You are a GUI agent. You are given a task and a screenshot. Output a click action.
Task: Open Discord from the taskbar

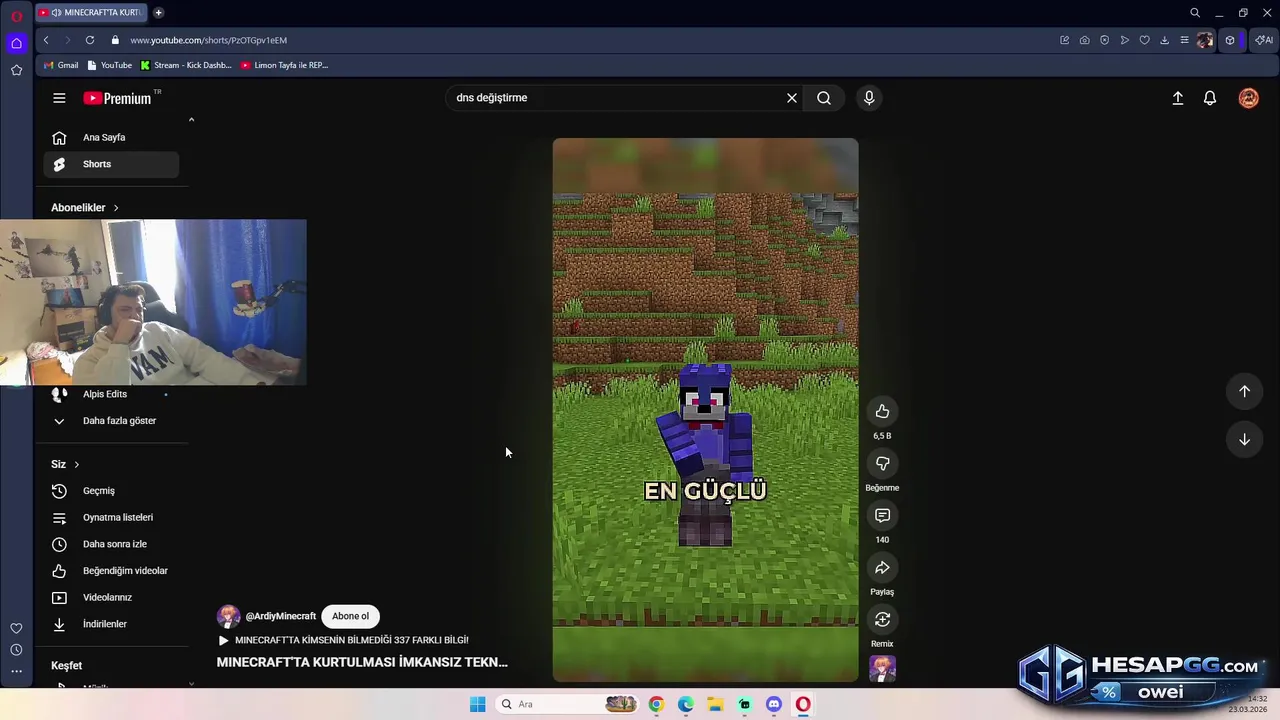[773, 704]
